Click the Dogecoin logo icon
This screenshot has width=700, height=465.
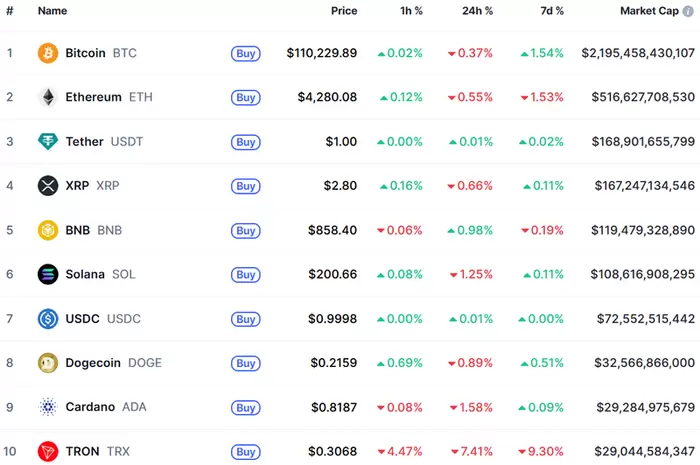48,363
